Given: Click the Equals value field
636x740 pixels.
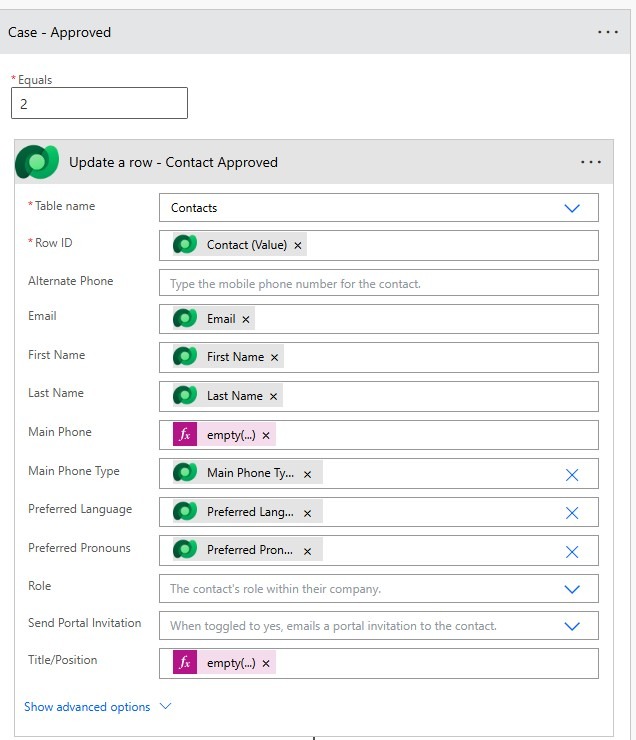Looking at the screenshot, I should 99,103.
